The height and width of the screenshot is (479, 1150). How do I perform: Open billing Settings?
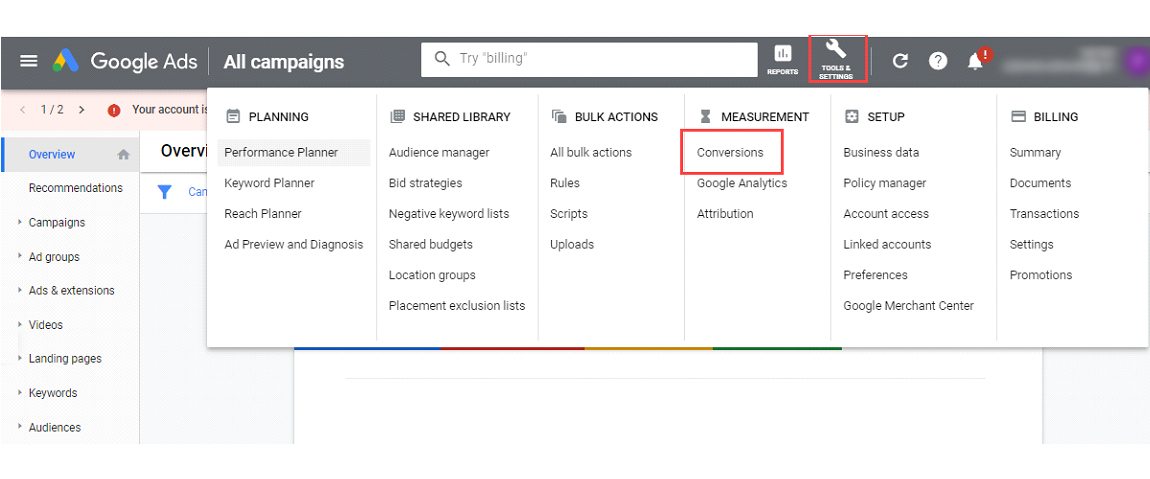click(x=1032, y=244)
